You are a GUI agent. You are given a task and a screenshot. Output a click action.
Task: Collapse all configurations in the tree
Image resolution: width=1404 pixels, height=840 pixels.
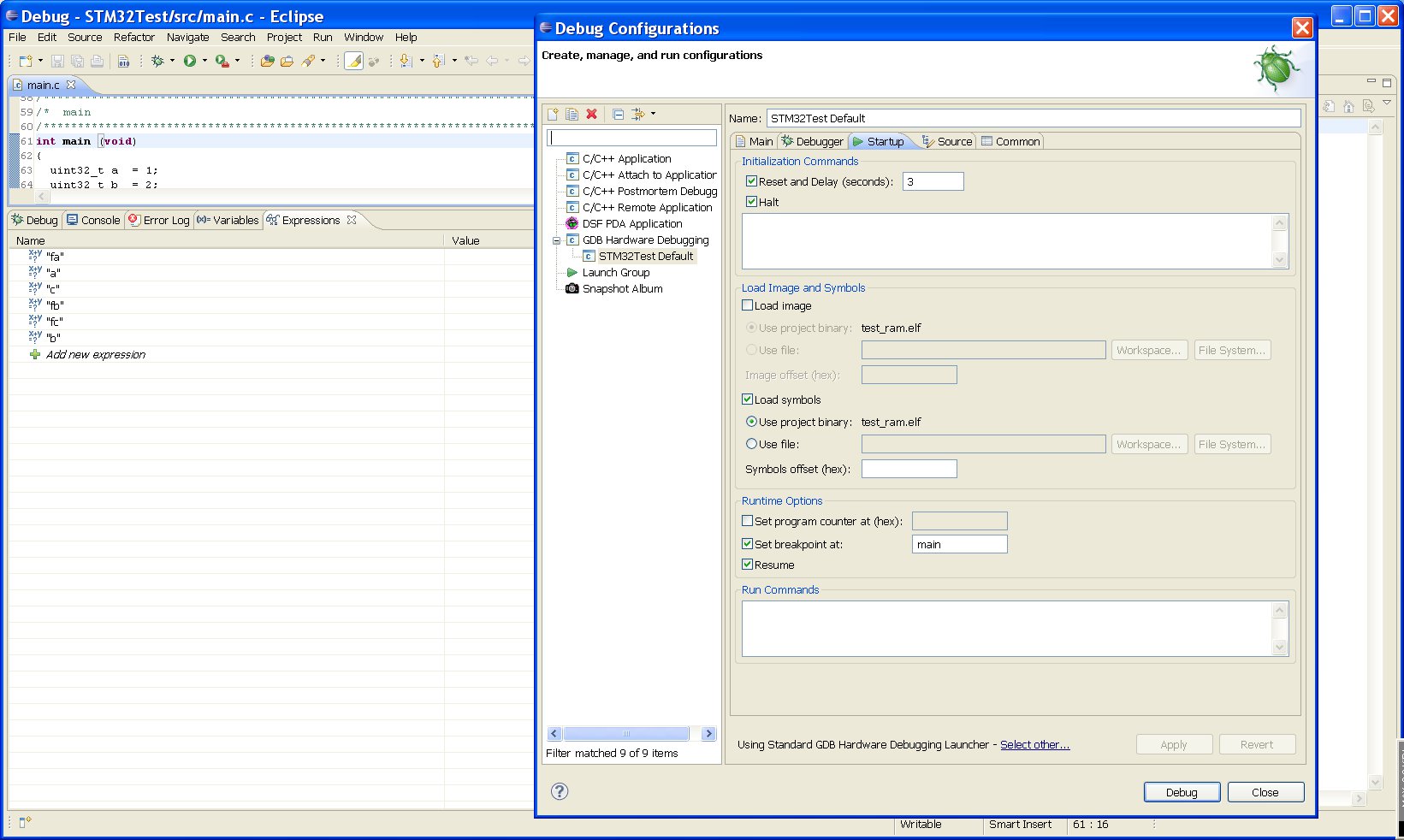(618, 114)
